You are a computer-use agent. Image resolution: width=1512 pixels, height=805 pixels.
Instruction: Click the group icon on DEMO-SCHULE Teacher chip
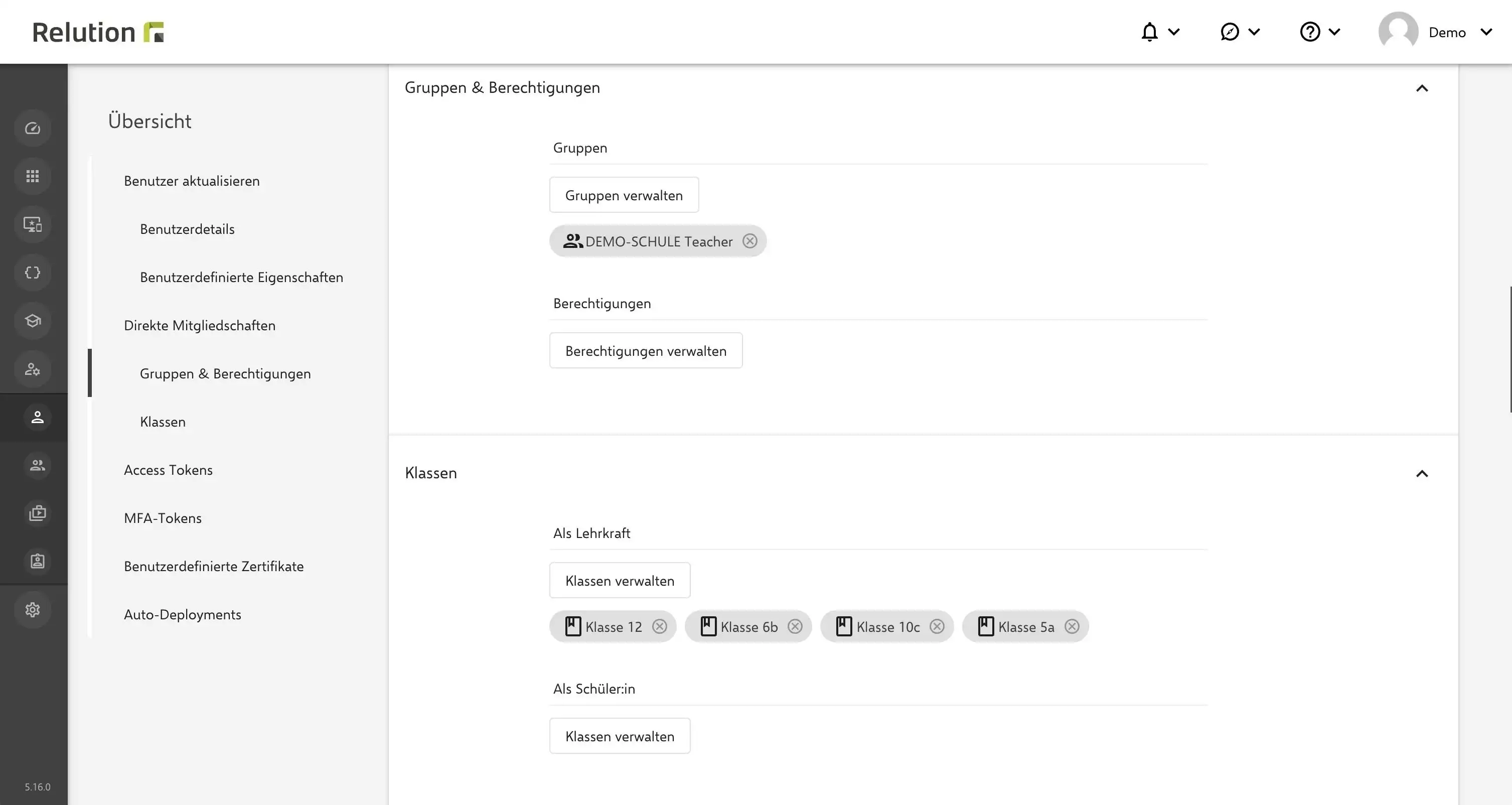[573, 241]
